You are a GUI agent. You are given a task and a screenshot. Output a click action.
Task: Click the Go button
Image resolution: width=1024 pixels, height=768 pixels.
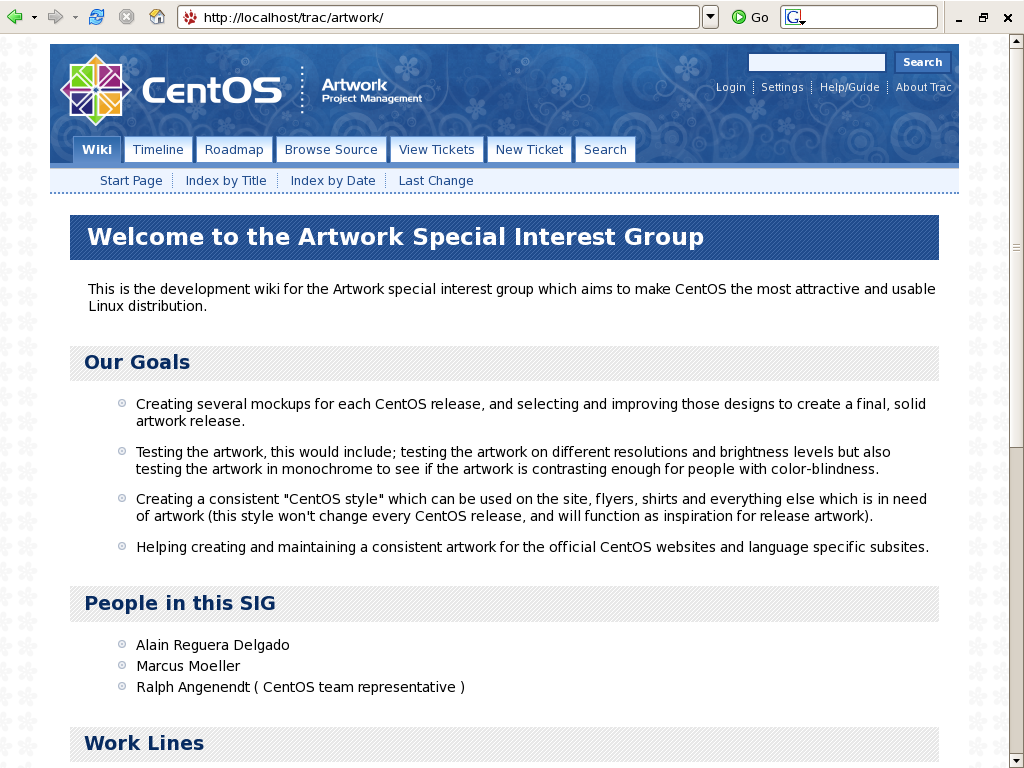pos(750,18)
